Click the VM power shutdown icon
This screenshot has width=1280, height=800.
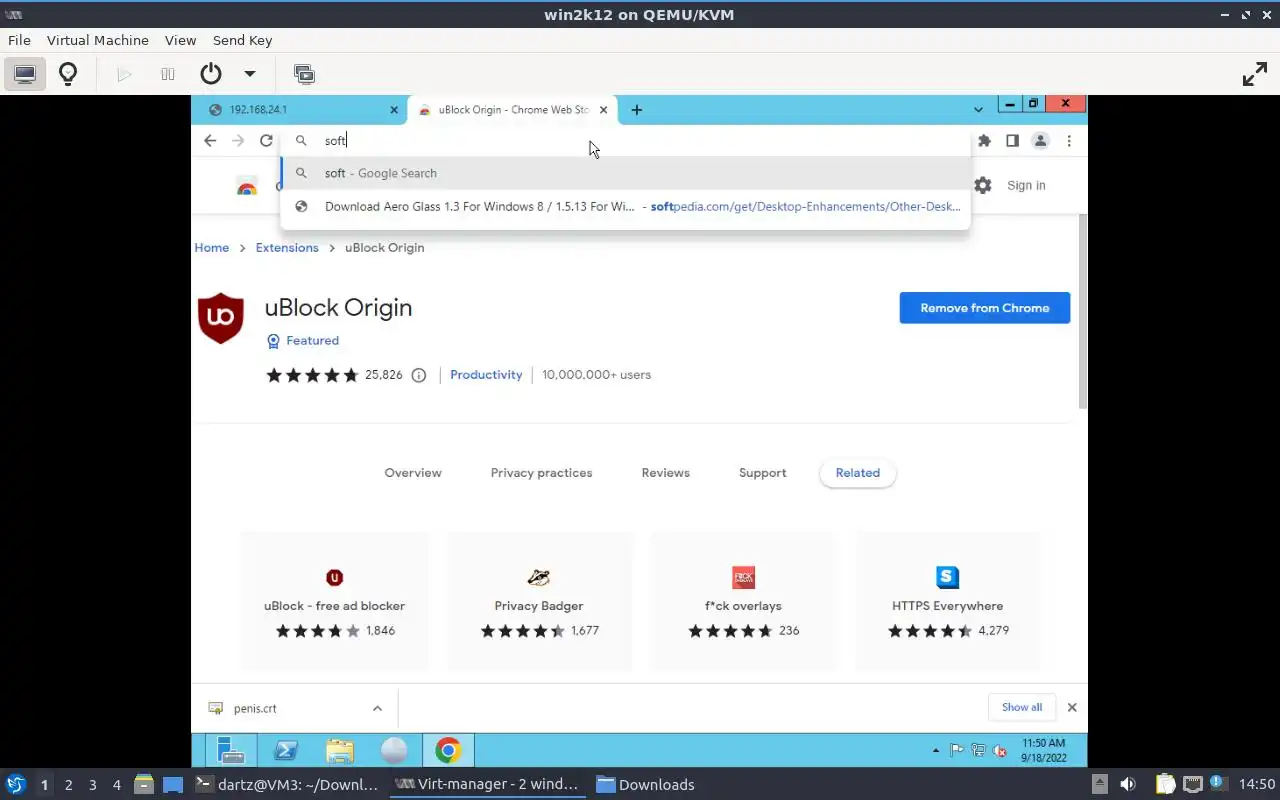[211, 74]
